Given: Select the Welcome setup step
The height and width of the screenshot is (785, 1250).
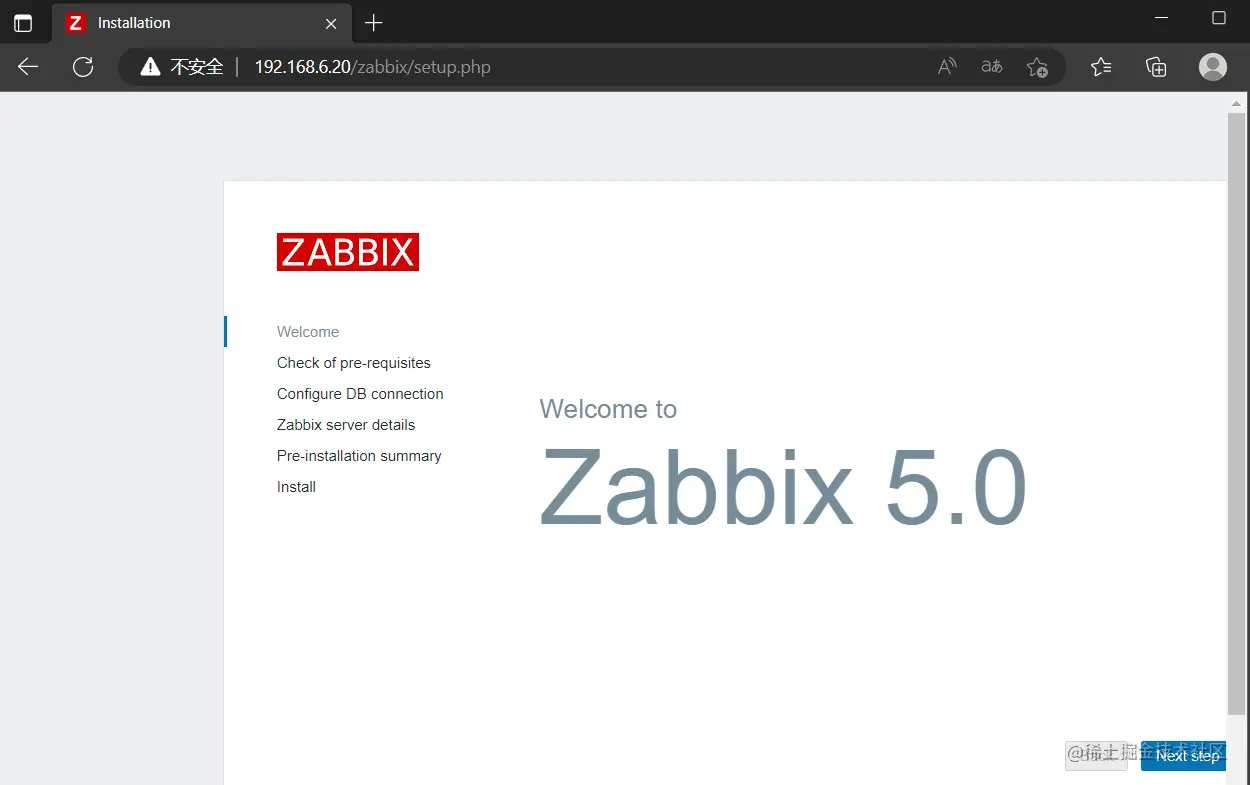Looking at the screenshot, I should [308, 332].
